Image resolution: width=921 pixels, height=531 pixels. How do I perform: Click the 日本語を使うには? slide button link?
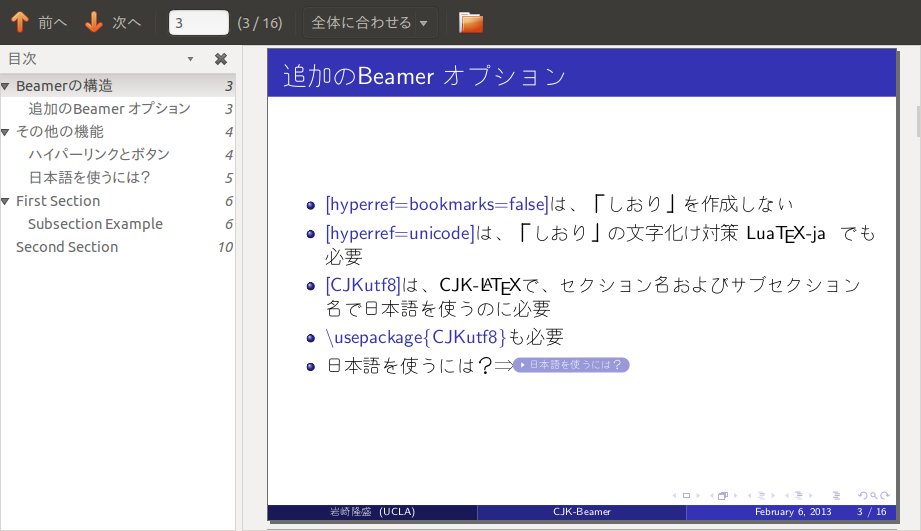pyautogui.click(x=572, y=365)
